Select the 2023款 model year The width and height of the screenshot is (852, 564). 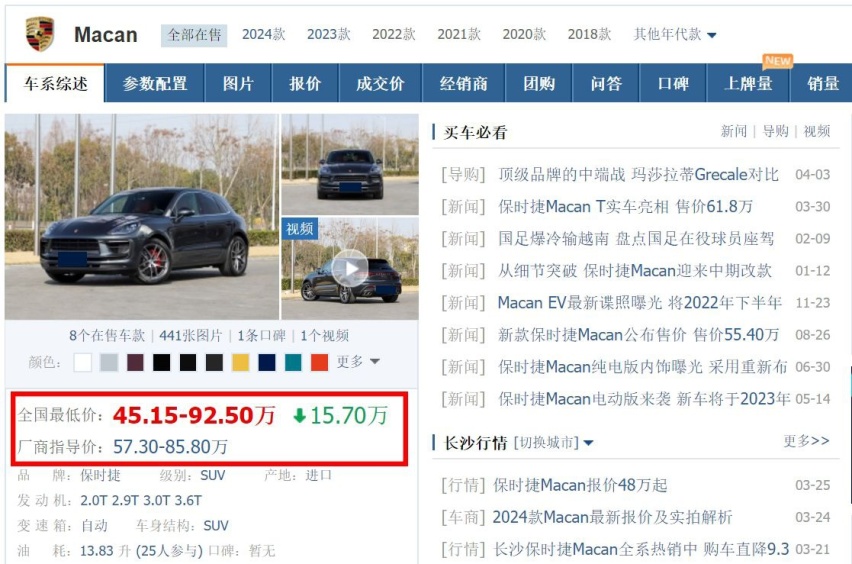coord(329,35)
